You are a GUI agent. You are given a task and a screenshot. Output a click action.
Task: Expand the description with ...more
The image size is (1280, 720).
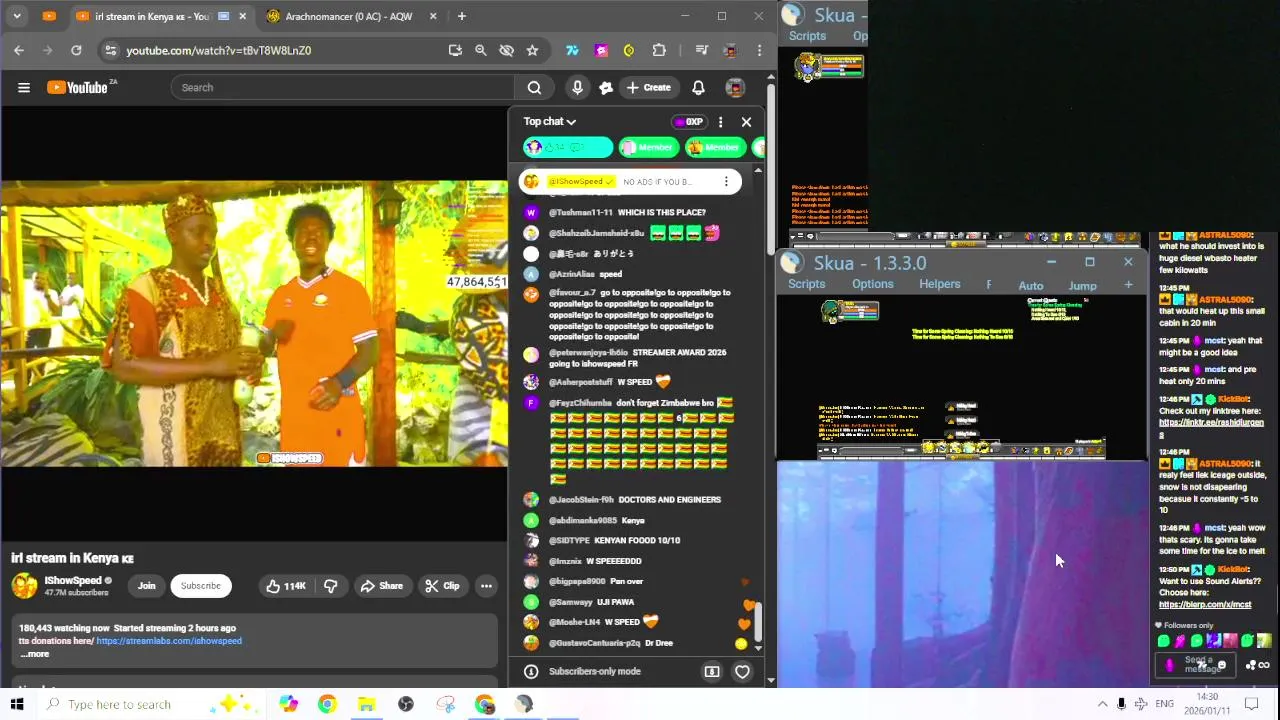click(x=34, y=654)
